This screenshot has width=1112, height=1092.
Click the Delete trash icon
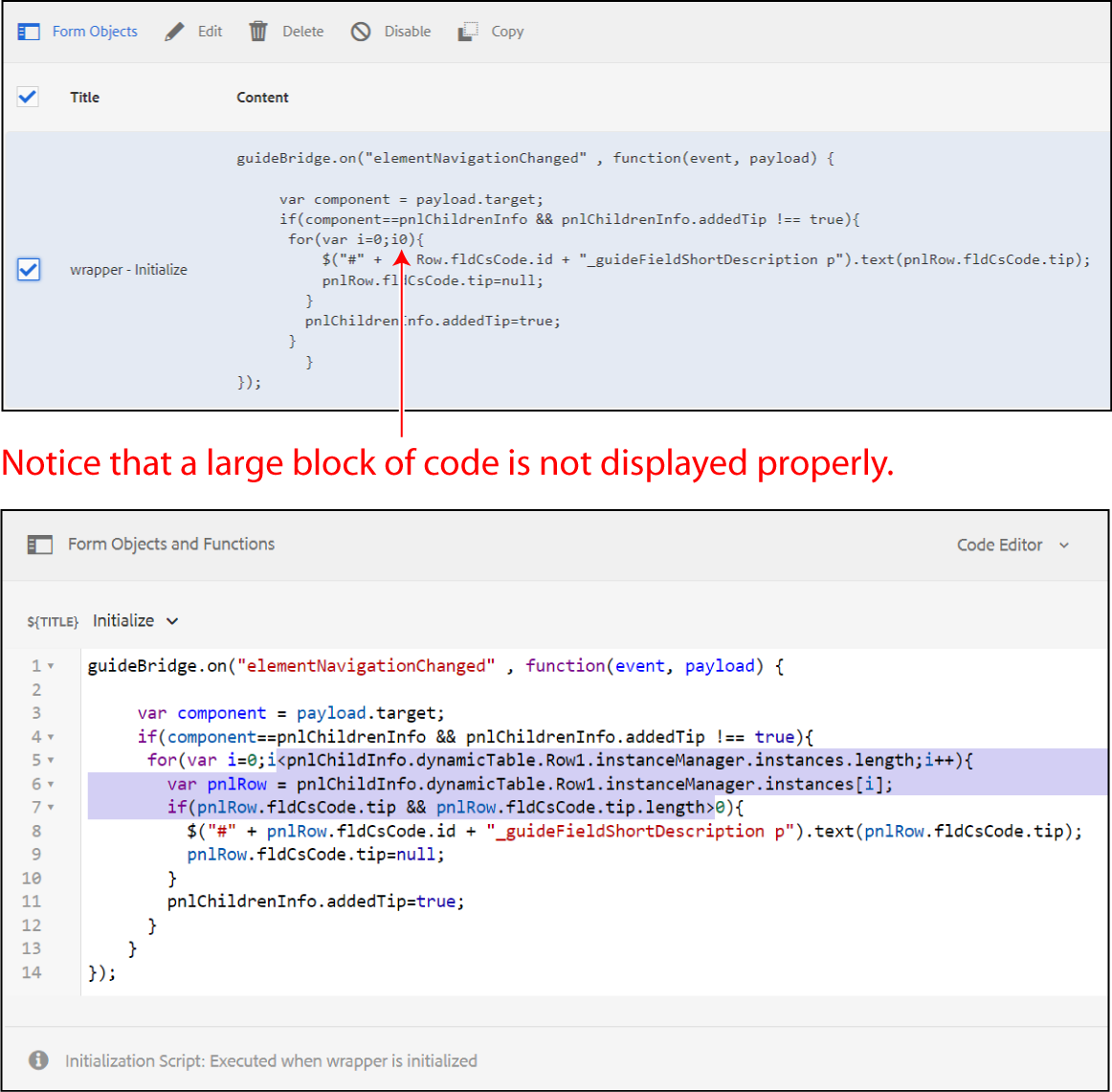tap(257, 31)
